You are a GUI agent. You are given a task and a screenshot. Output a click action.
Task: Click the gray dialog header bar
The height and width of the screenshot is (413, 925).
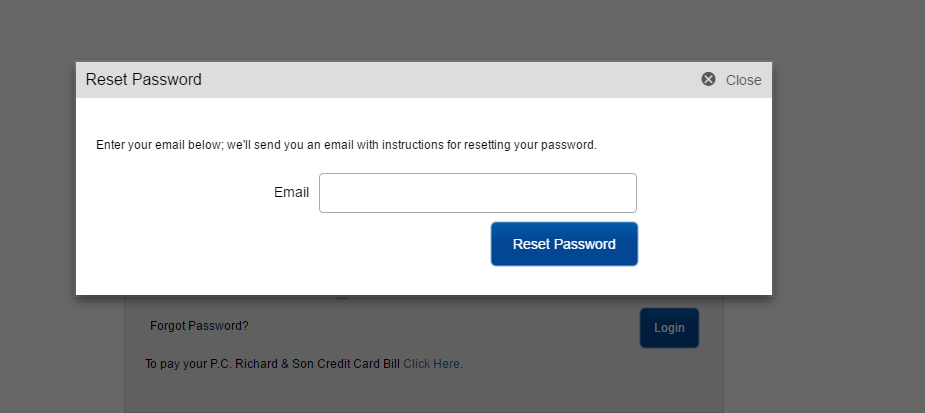point(424,80)
